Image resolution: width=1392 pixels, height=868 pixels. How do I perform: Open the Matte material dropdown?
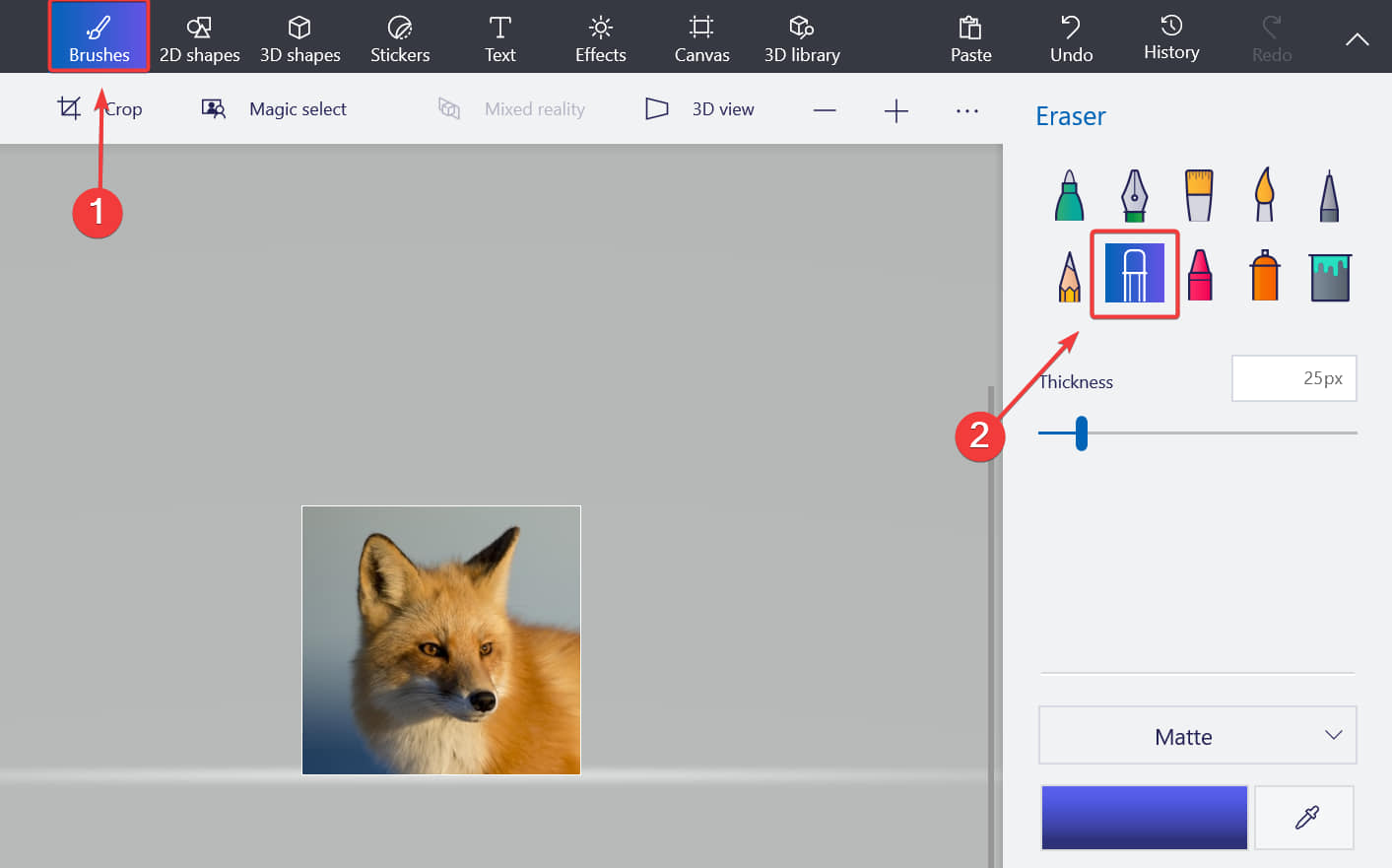tap(1197, 735)
